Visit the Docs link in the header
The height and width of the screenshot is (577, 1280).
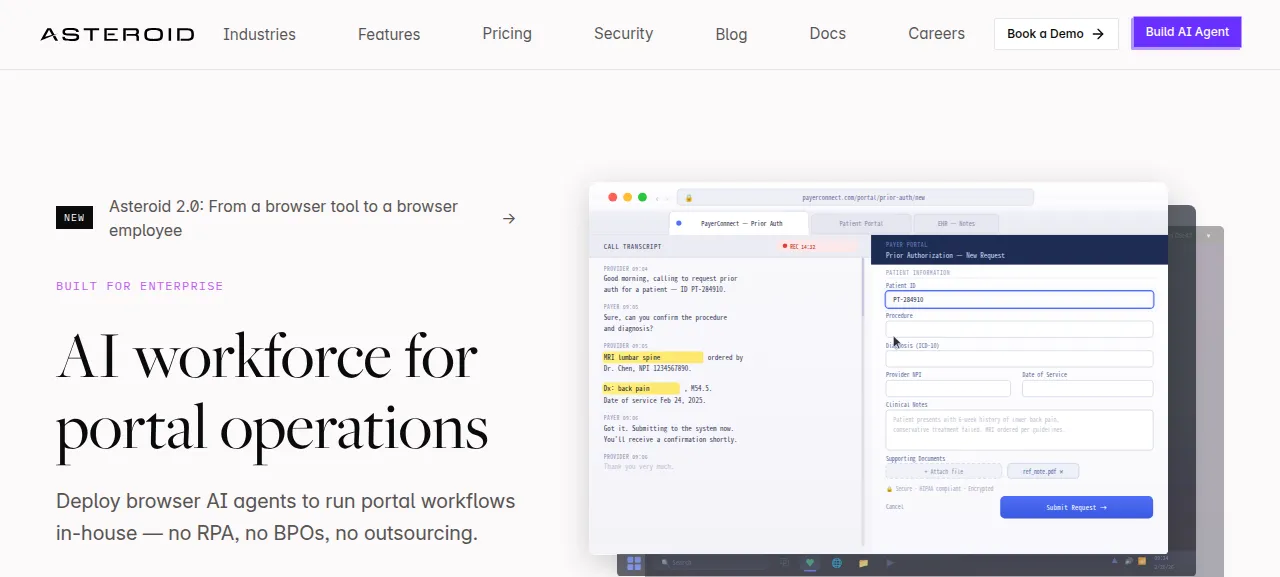click(x=828, y=34)
